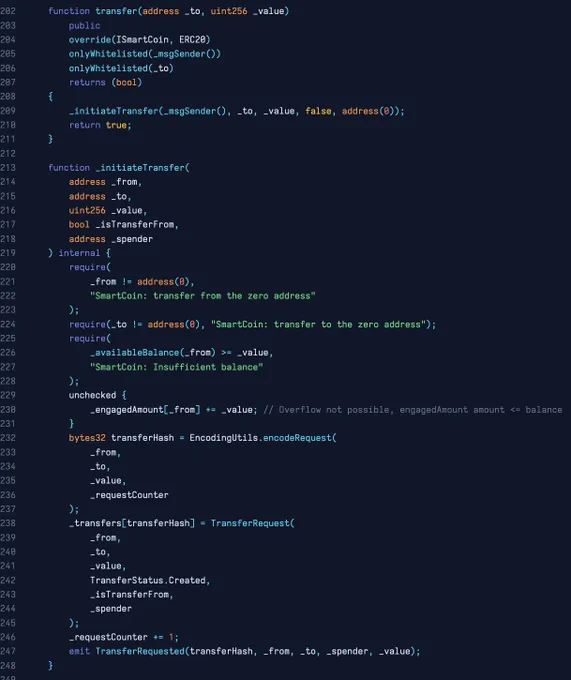This screenshot has width=571, height=680.
Task: Click the 'unchecked {' keyword on line 229
Action: (98, 396)
